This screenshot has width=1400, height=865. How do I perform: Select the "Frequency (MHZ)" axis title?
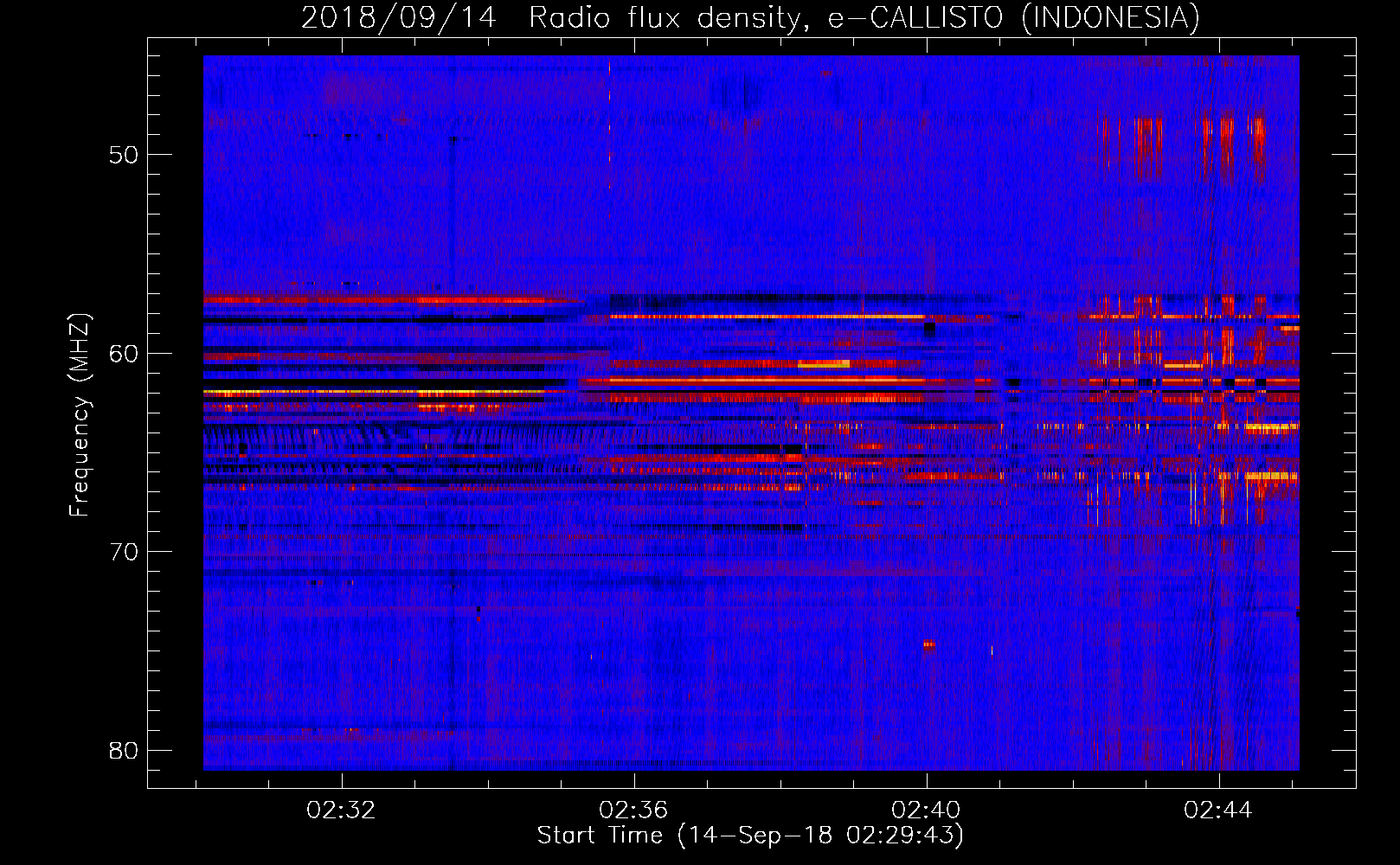[79, 415]
